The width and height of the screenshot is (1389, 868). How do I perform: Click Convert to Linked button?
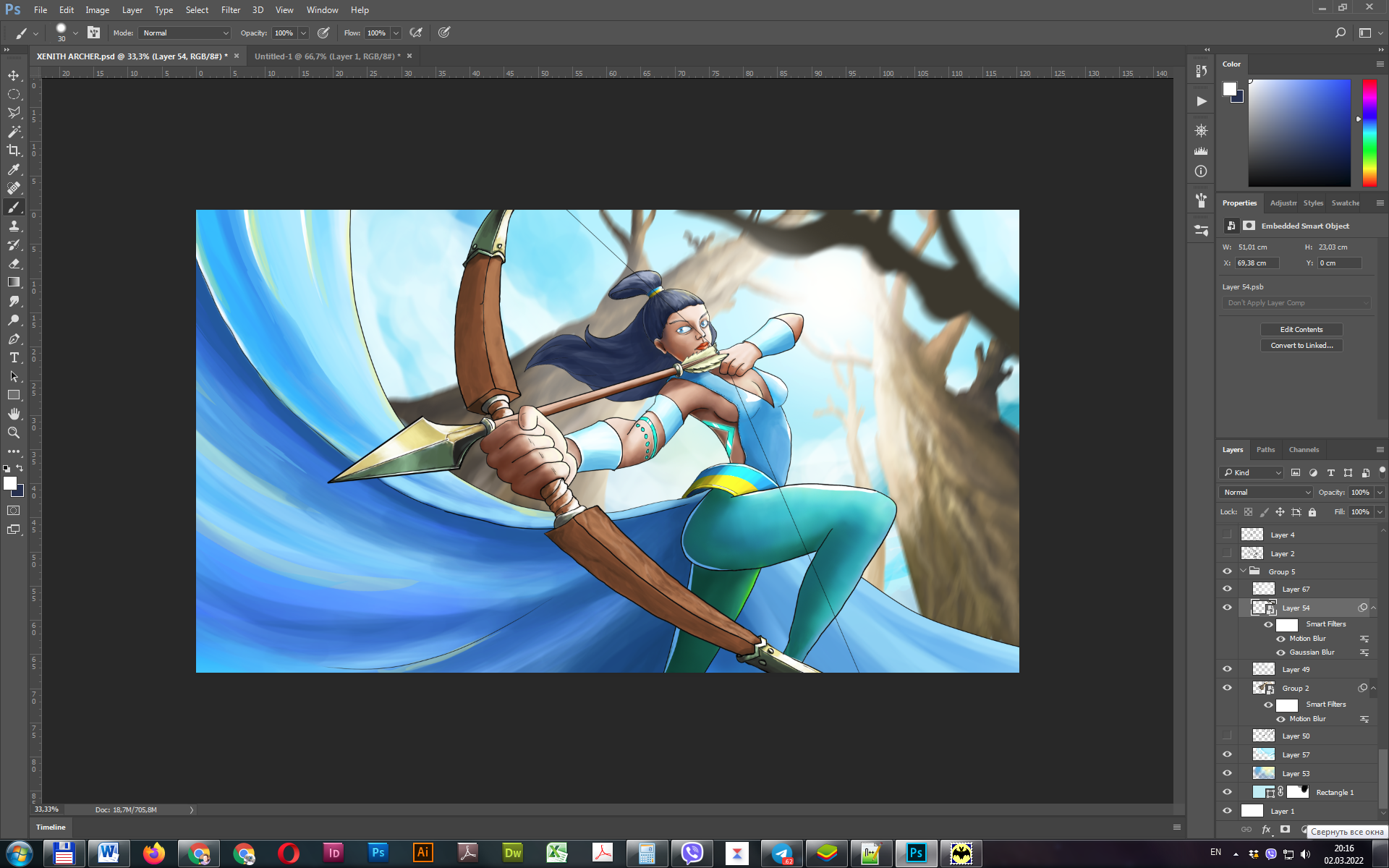pos(1301,345)
